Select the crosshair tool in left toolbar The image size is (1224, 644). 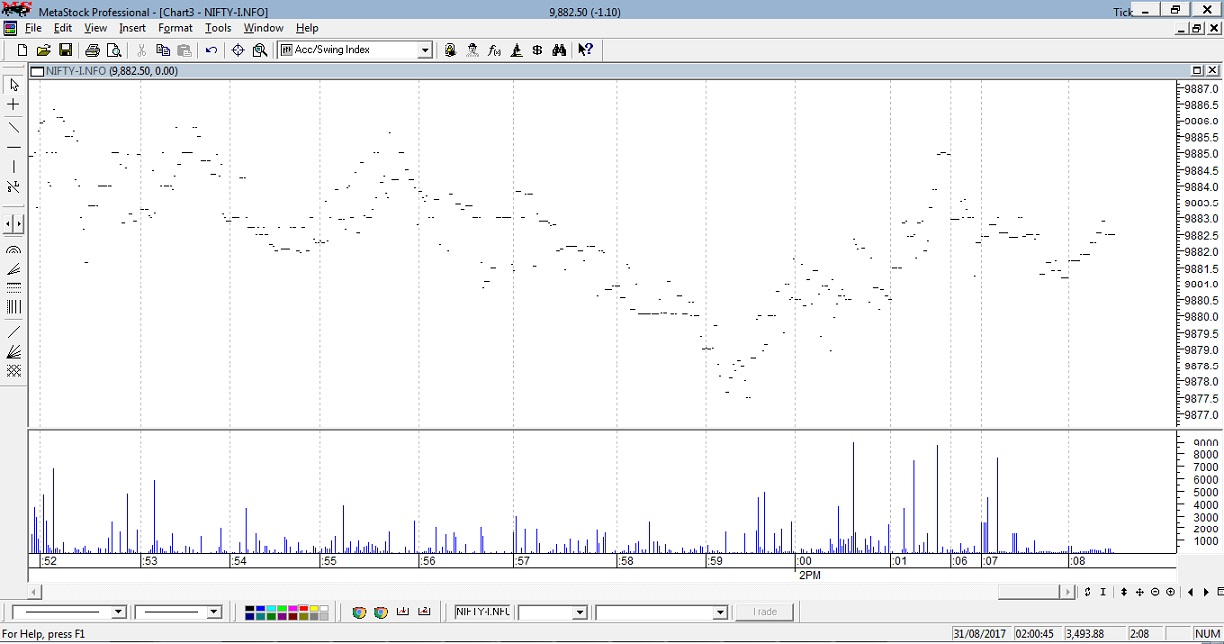[14, 105]
